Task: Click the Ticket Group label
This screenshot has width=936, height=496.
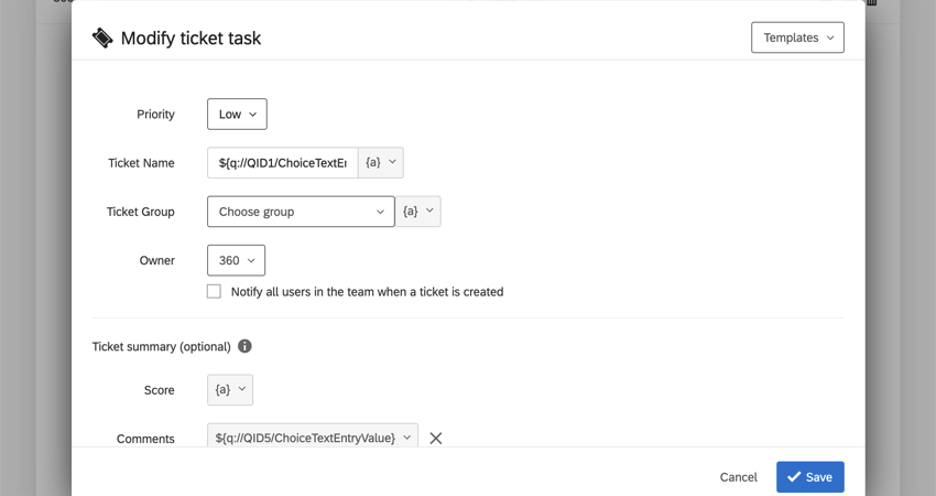Action: tap(141, 212)
